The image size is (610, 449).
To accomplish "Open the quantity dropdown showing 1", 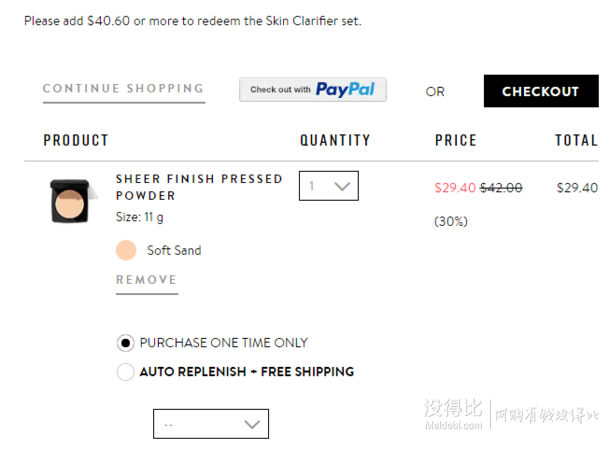I will (329, 186).
